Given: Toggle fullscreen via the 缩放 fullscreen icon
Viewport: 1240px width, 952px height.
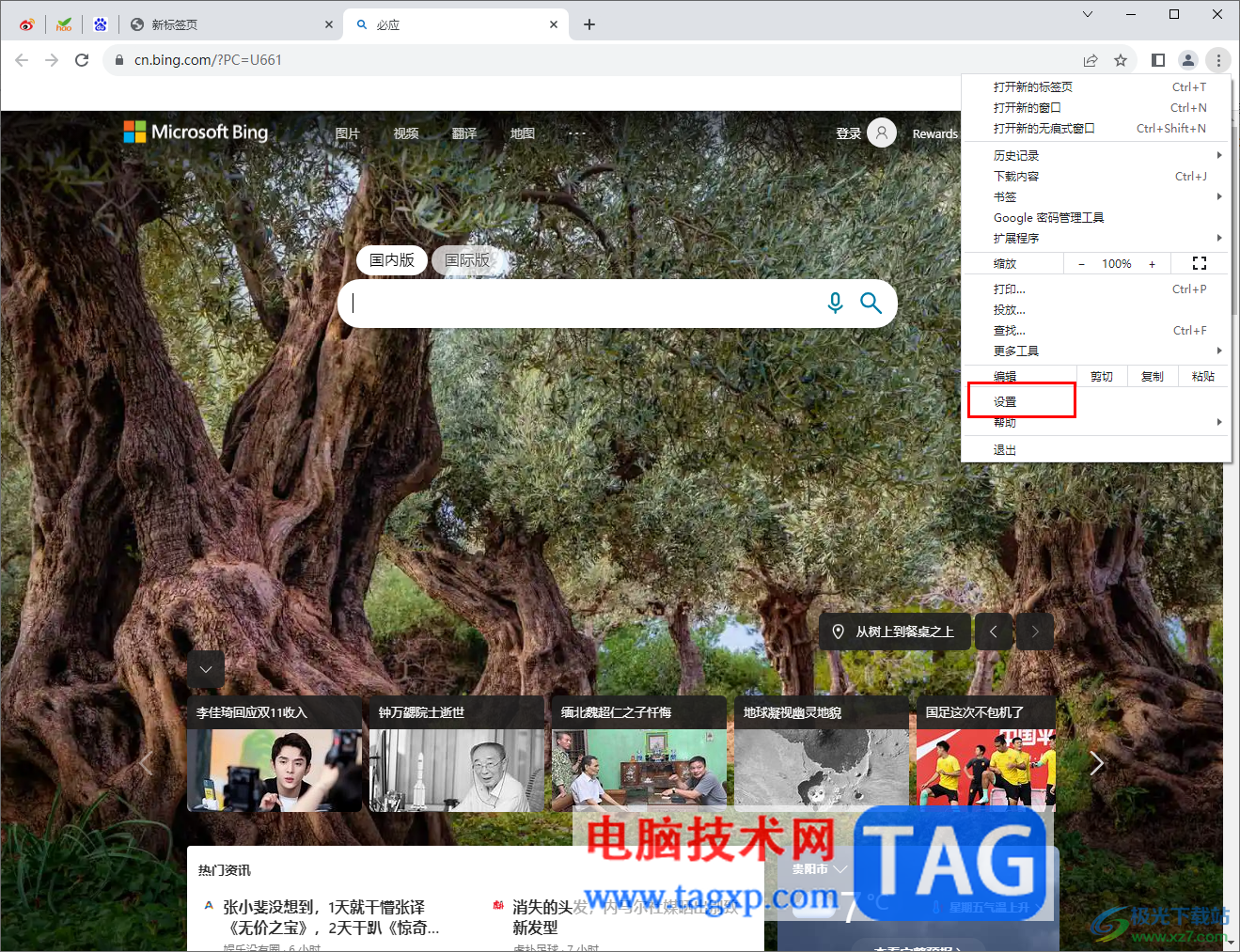Looking at the screenshot, I should point(1199,263).
